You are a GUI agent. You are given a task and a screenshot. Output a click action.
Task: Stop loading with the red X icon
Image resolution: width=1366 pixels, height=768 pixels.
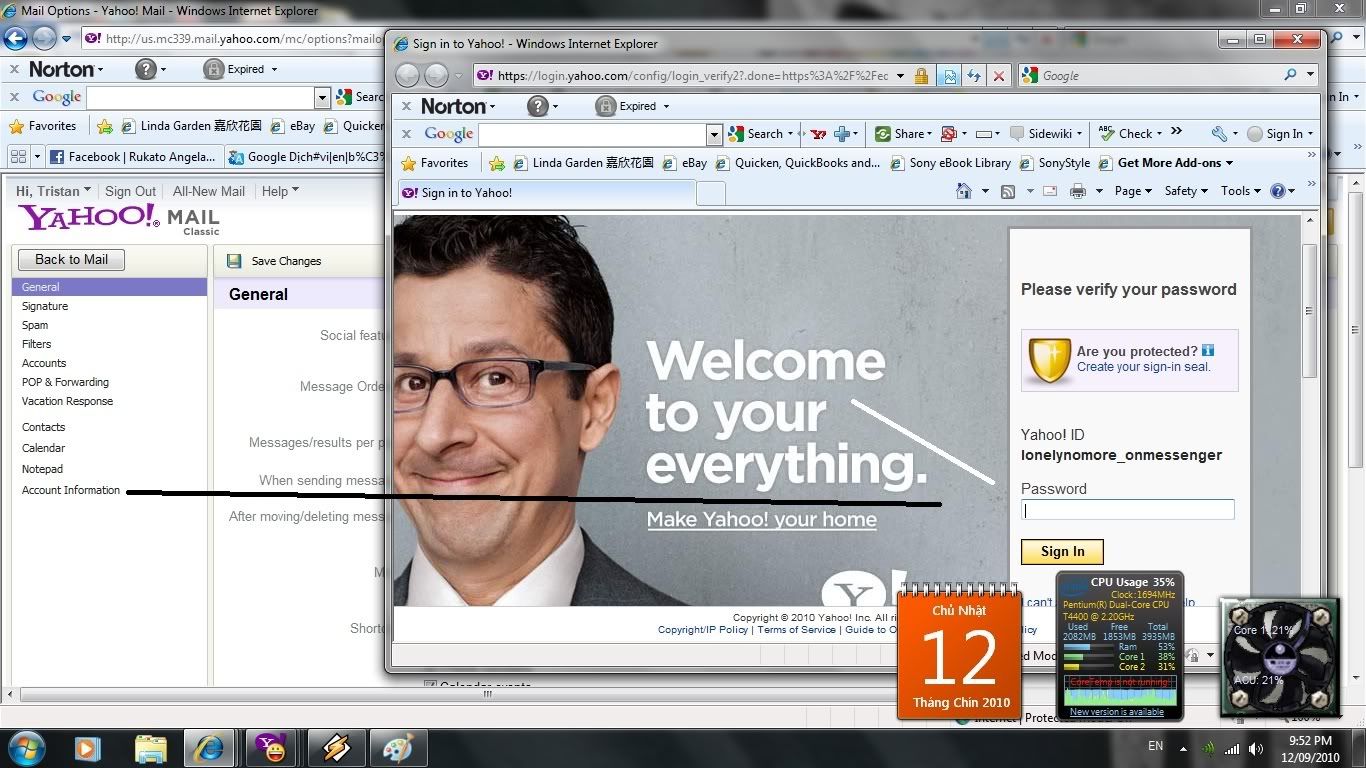[x=998, y=76]
